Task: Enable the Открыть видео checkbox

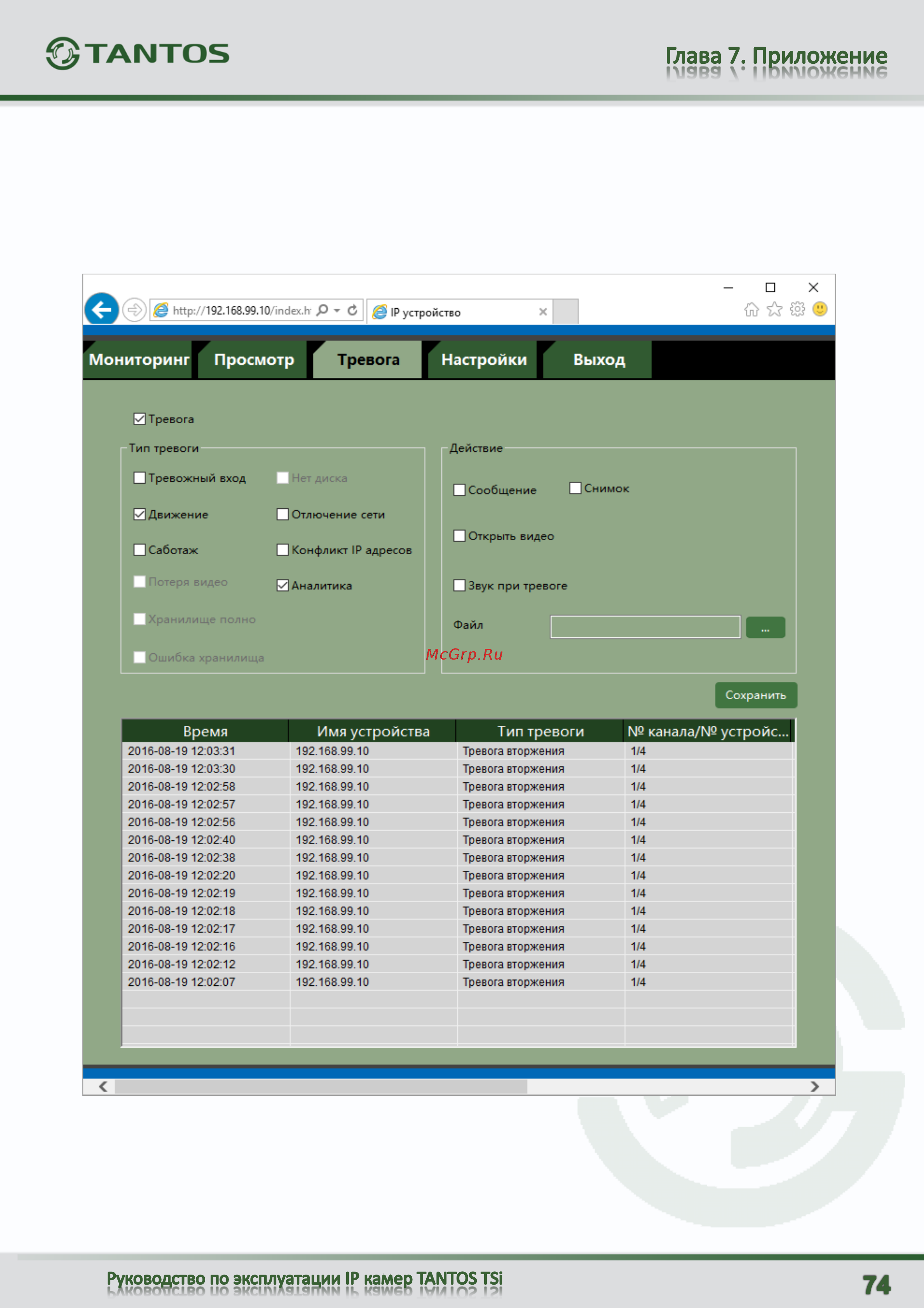Action: click(x=459, y=536)
